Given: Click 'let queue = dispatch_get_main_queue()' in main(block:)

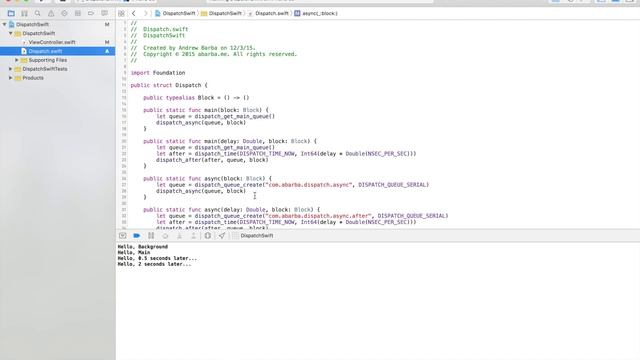Looking at the screenshot, I should pyautogui.click(x=216, y=116).
